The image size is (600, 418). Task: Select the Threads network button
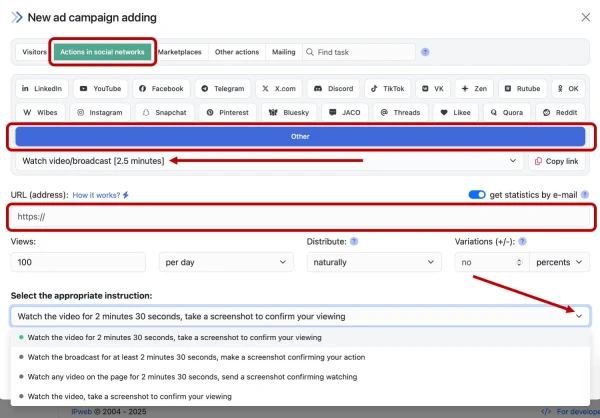coord(401,113)
